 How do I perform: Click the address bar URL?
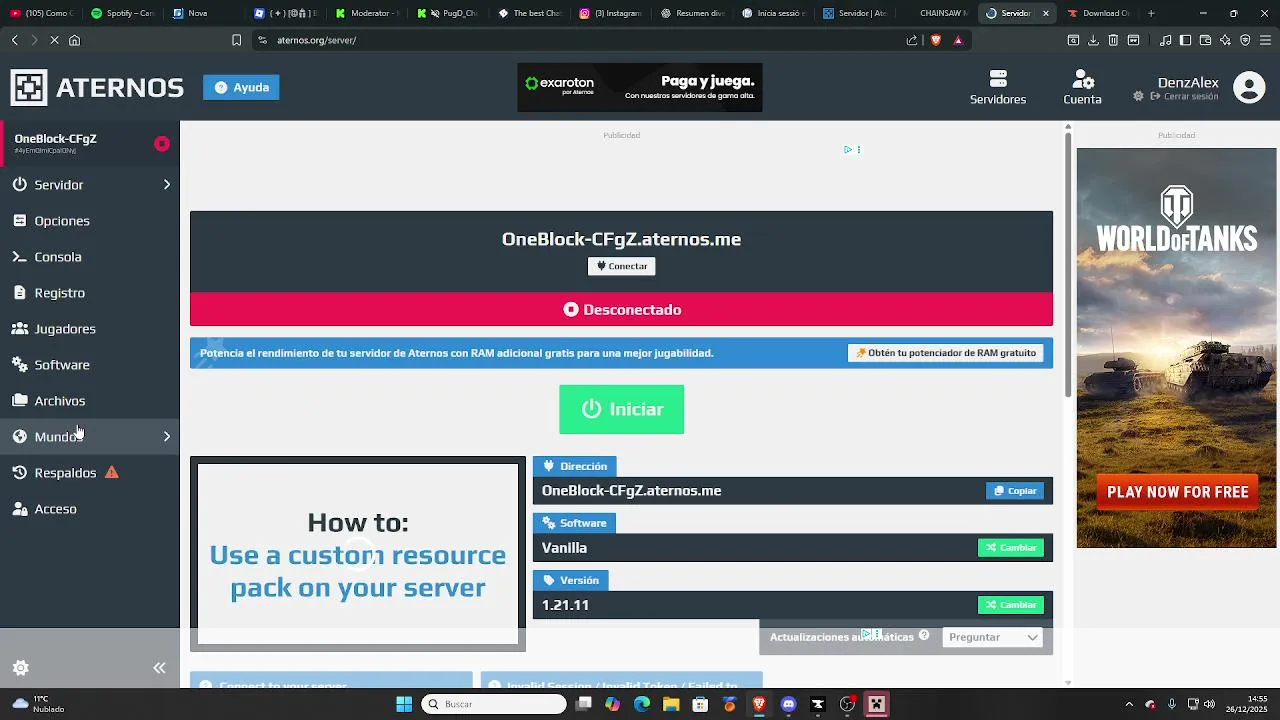316,40
